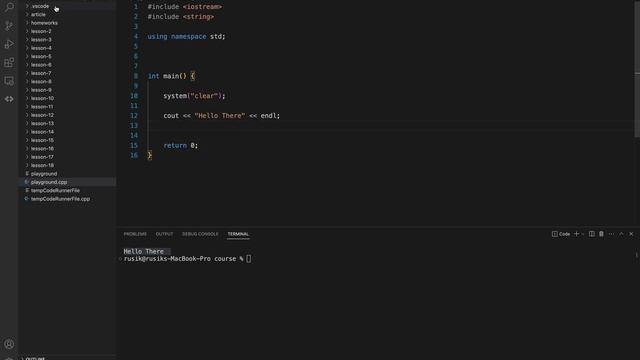Close the terminal panel
The image size is (640, 360).
(x=631, y=234)
